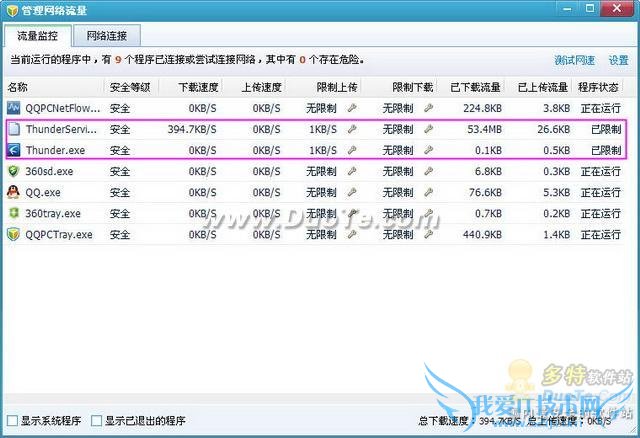Maximize the 管理网络流量 window
Screen dimensions: 640x438
[590, 8]
